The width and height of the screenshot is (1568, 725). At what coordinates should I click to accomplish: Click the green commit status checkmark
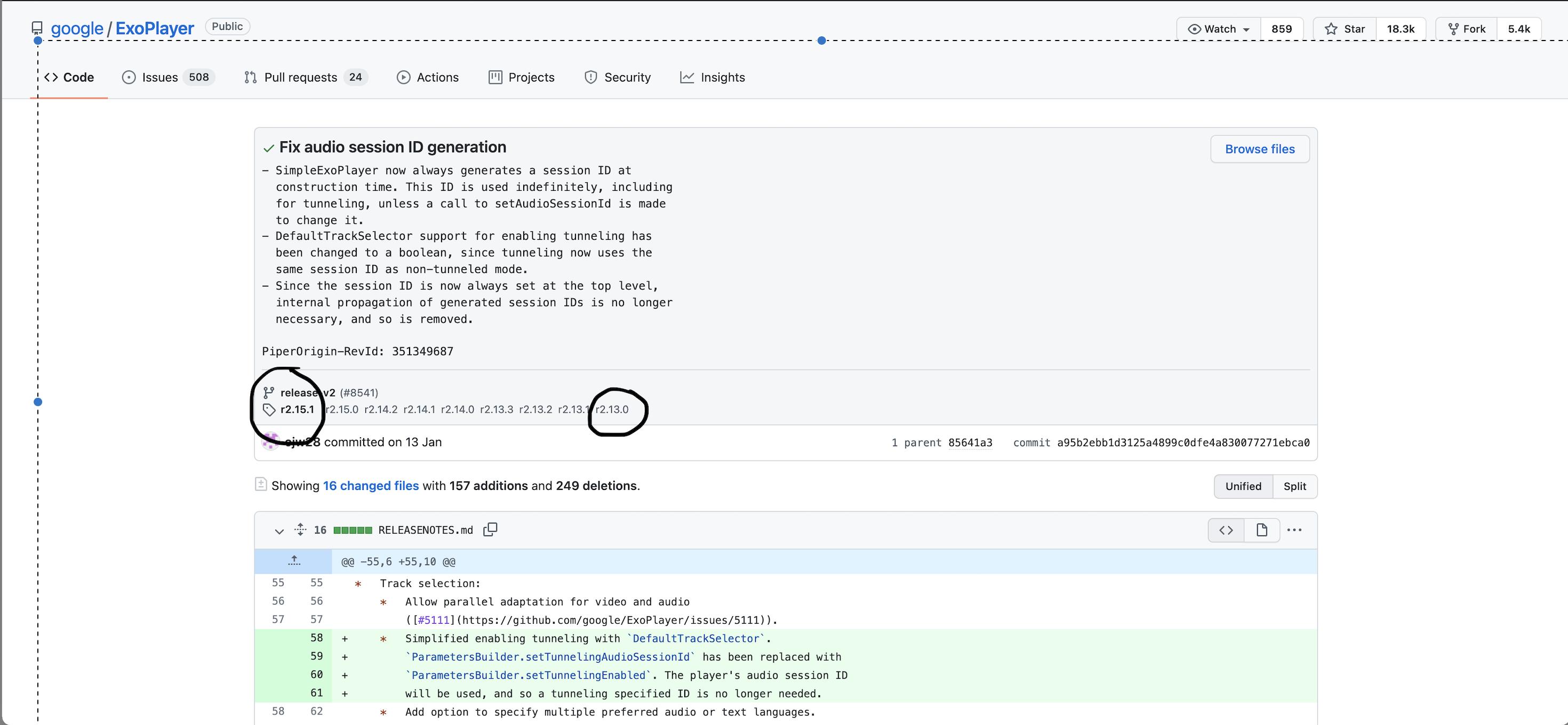[268, 148]
